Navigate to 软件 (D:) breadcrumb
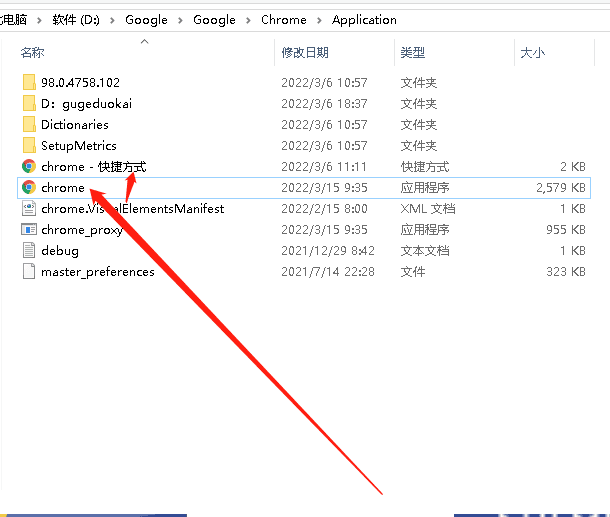610x517 pixels. (x=76, y=20)
